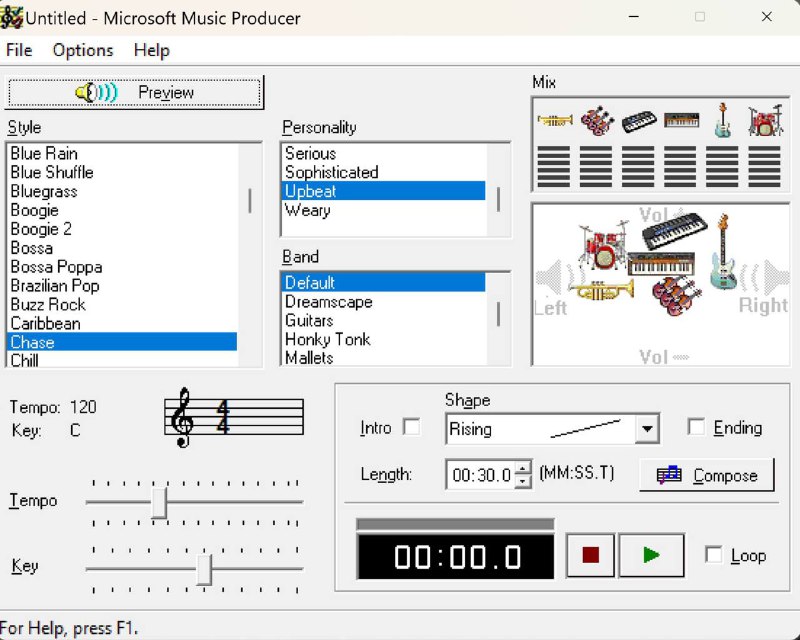
Task: Click the Compose button
Action: coord(707,475)
